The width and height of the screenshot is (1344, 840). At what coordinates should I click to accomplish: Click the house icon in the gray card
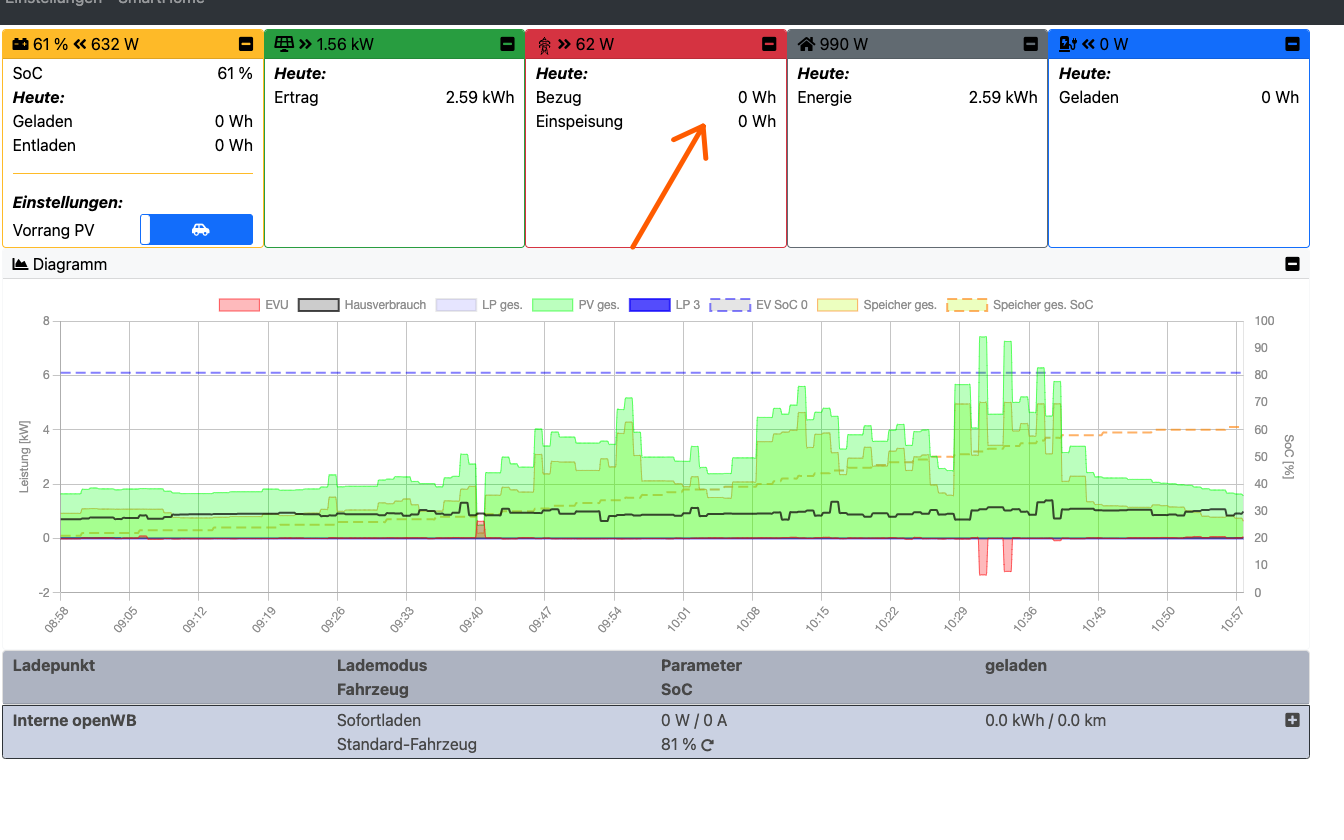(x=806, y=44)
